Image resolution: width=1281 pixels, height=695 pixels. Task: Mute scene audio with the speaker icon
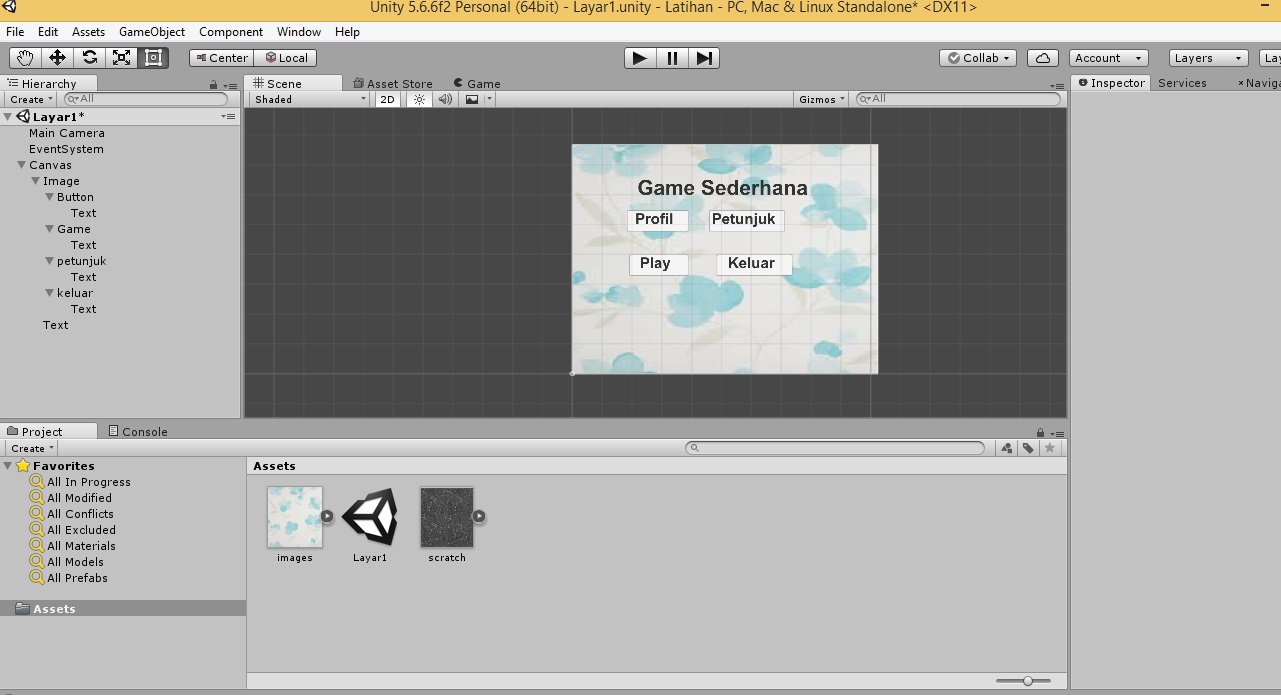[x=444, y=99]
